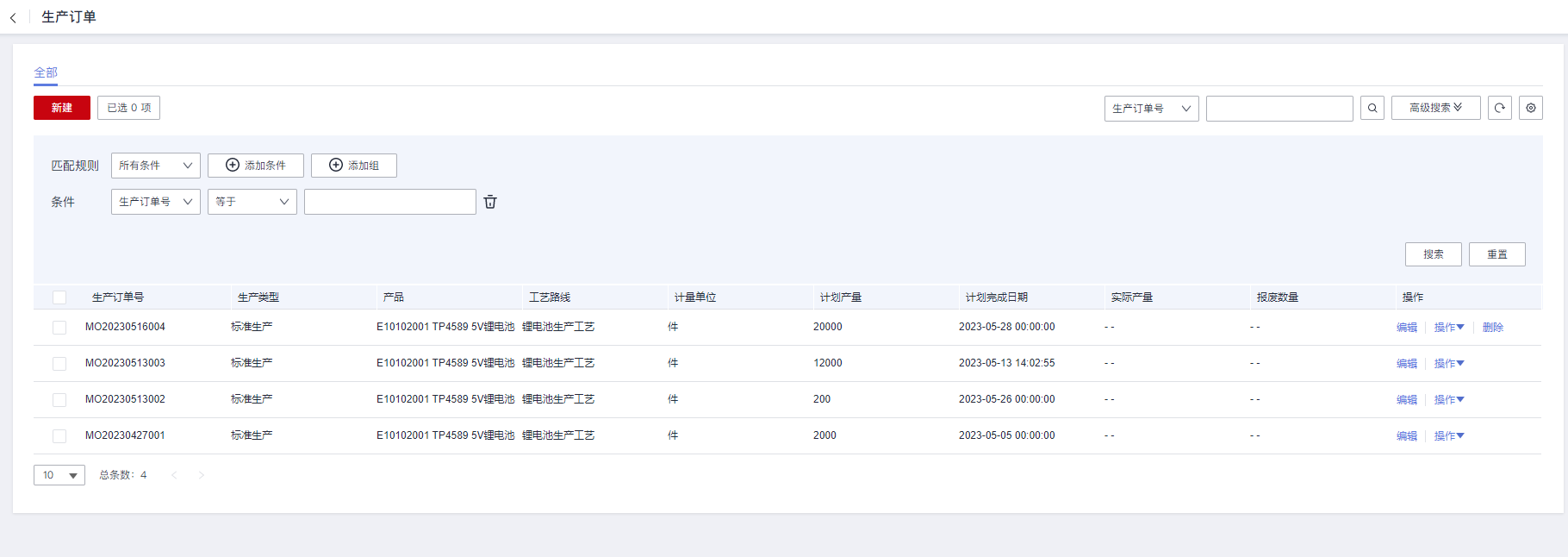Click the 工艺路线 column header

(x=550, y=297)
